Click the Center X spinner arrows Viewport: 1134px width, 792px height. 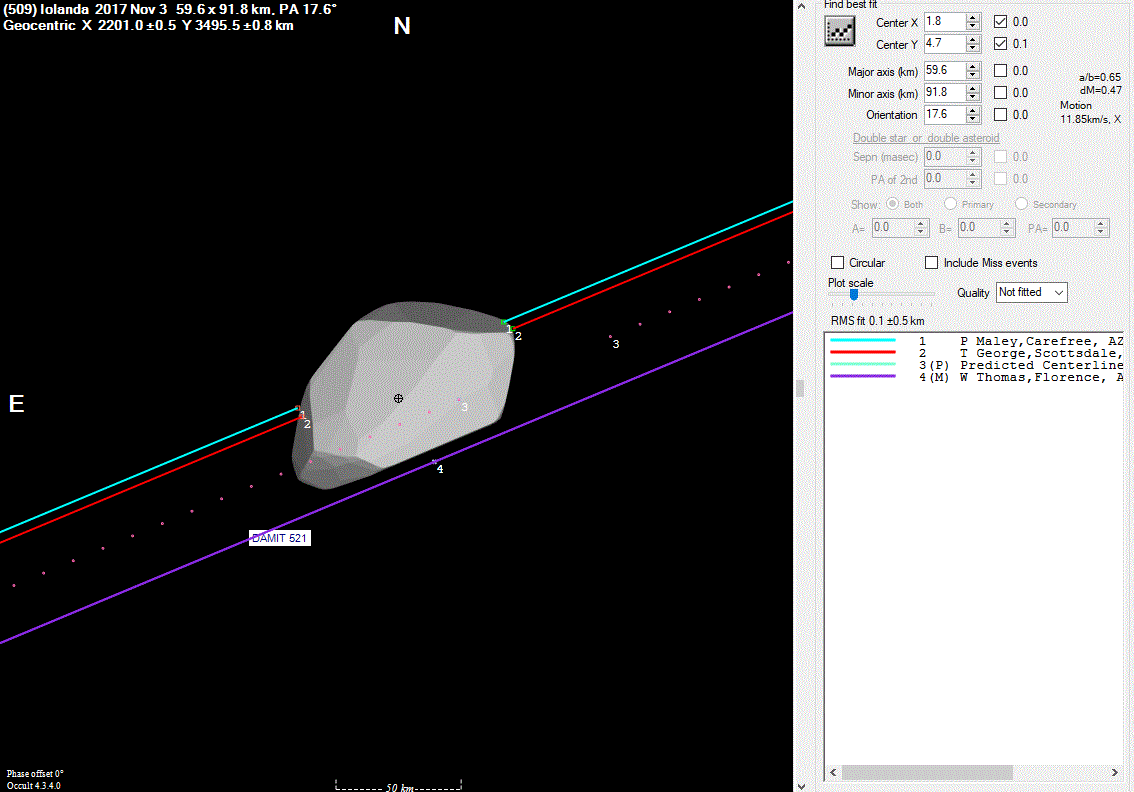point(973,21)
